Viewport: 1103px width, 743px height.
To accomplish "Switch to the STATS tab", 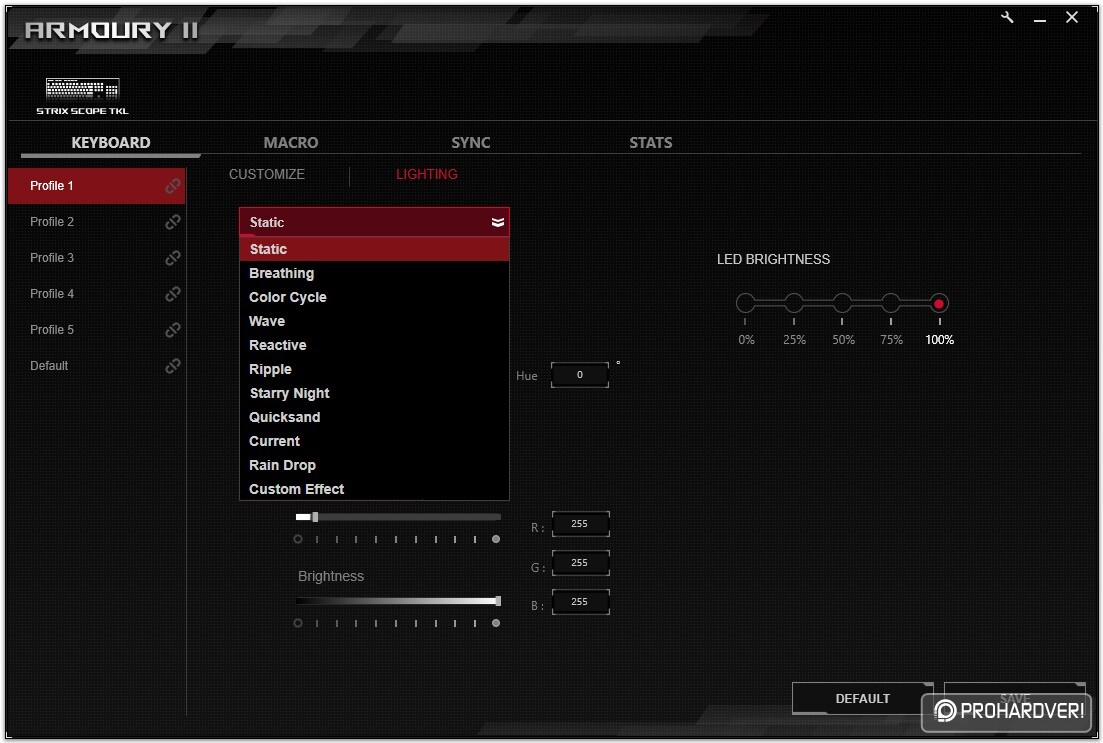I will [x=651, y=142].
